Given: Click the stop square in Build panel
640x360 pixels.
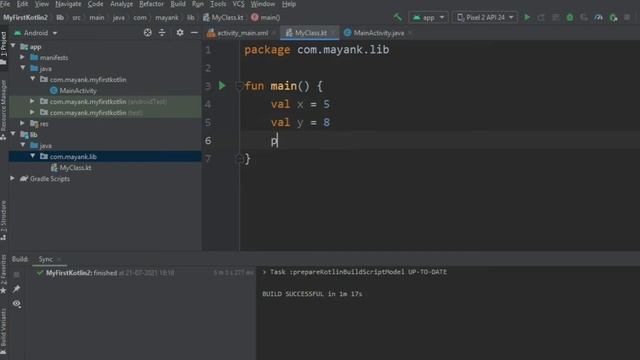Looking at the screenshot, I should 16,275.
